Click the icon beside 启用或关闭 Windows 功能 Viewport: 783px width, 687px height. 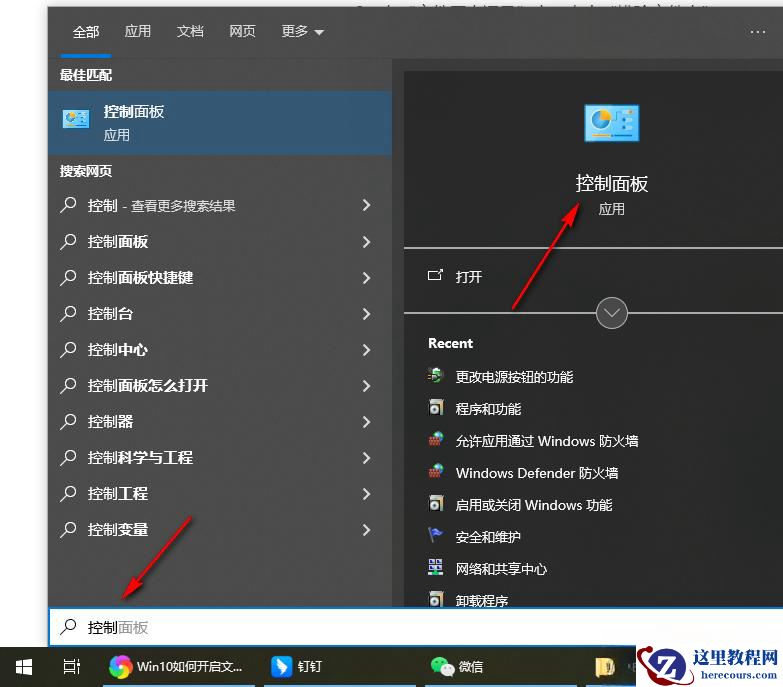(x=435, y=503)
